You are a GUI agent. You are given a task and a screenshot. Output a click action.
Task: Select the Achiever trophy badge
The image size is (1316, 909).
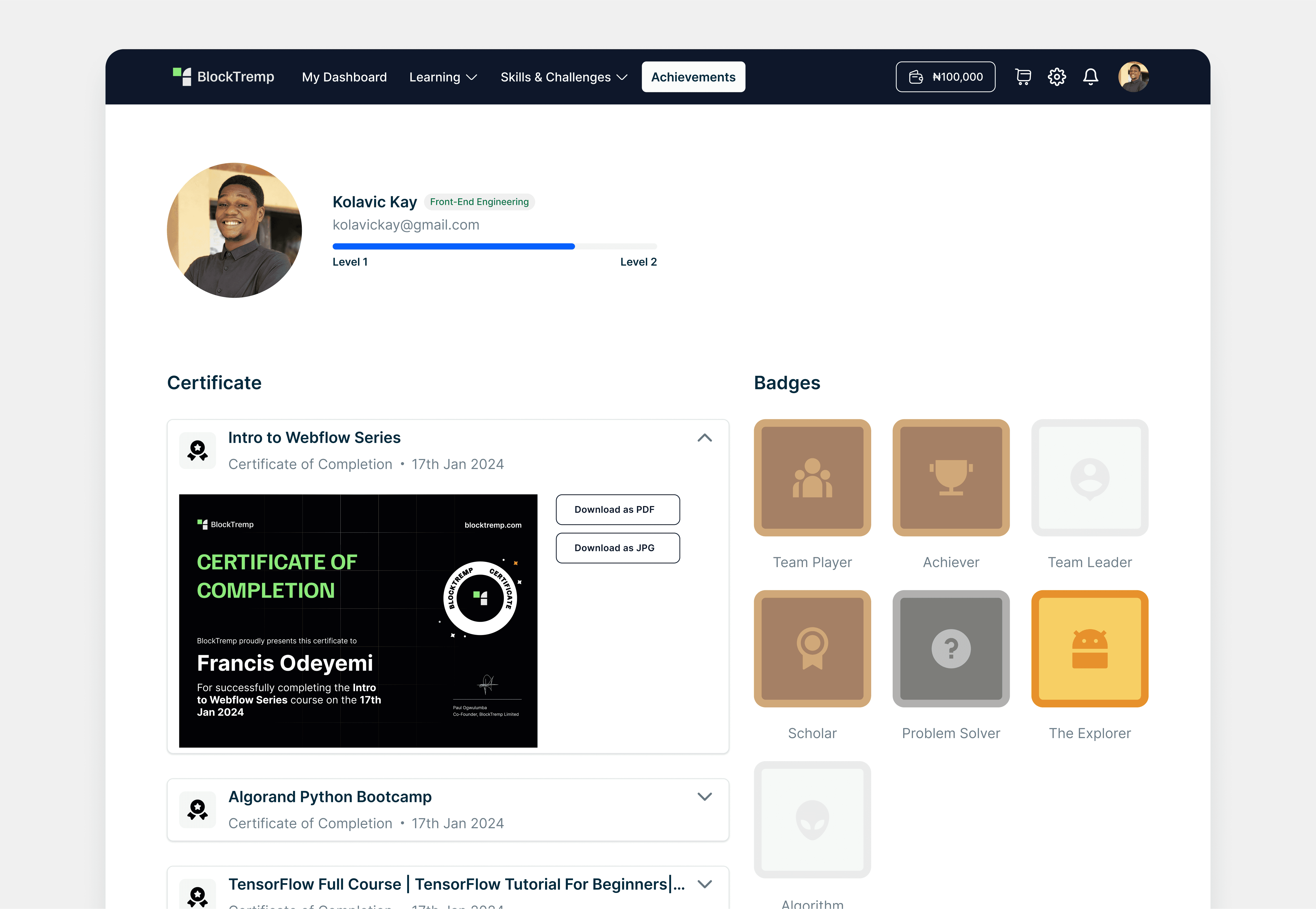click(x=950, y=478)
